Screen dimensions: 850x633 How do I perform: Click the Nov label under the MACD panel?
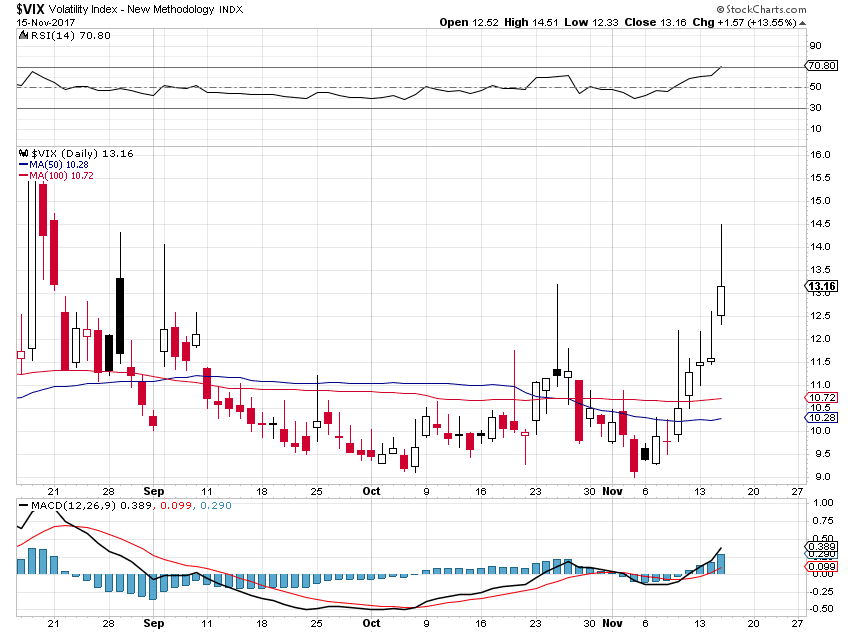click(613, 623)
